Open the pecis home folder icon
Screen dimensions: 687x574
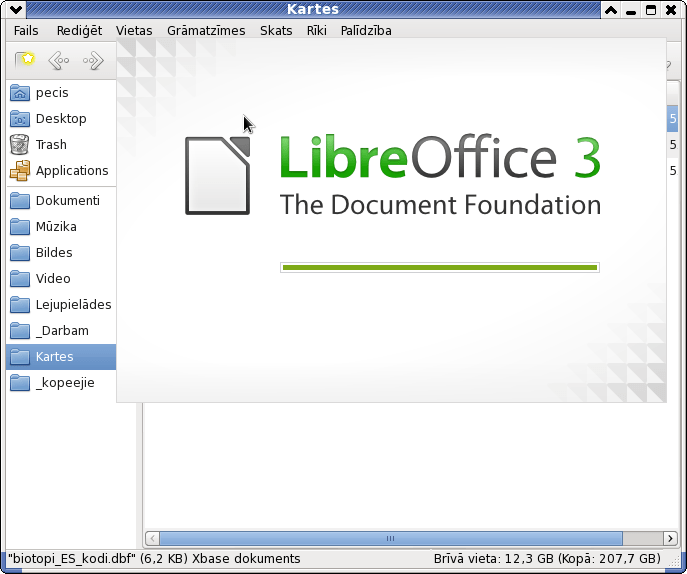[20, 93]
